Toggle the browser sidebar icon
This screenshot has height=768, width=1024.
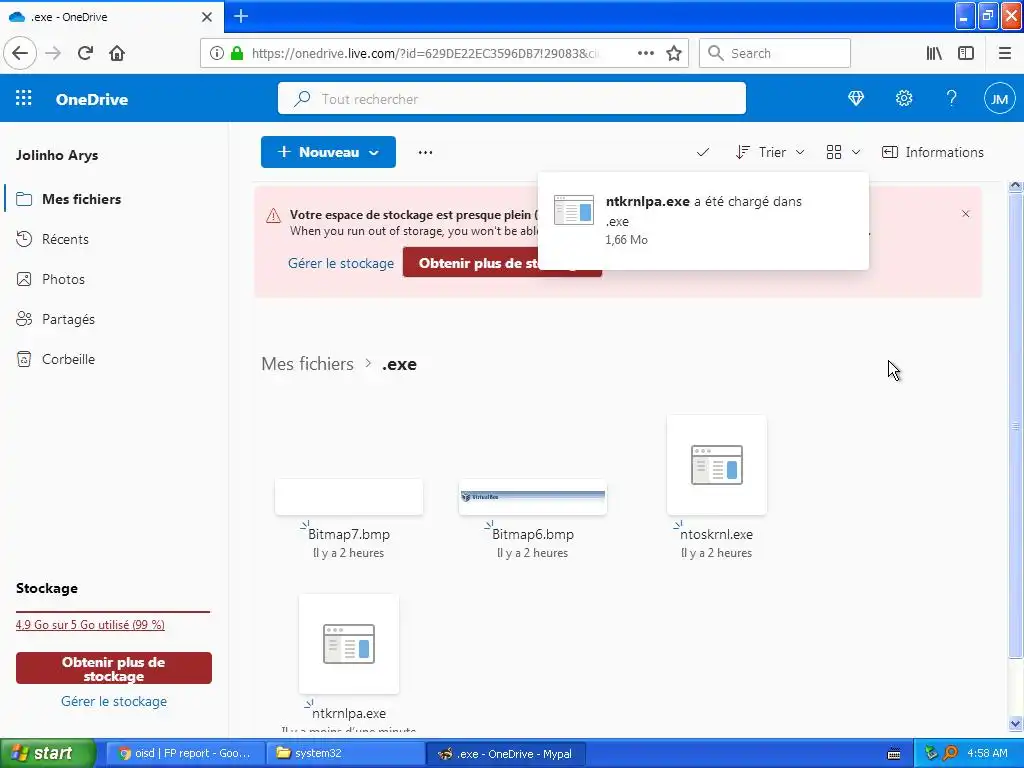[966, 54]
